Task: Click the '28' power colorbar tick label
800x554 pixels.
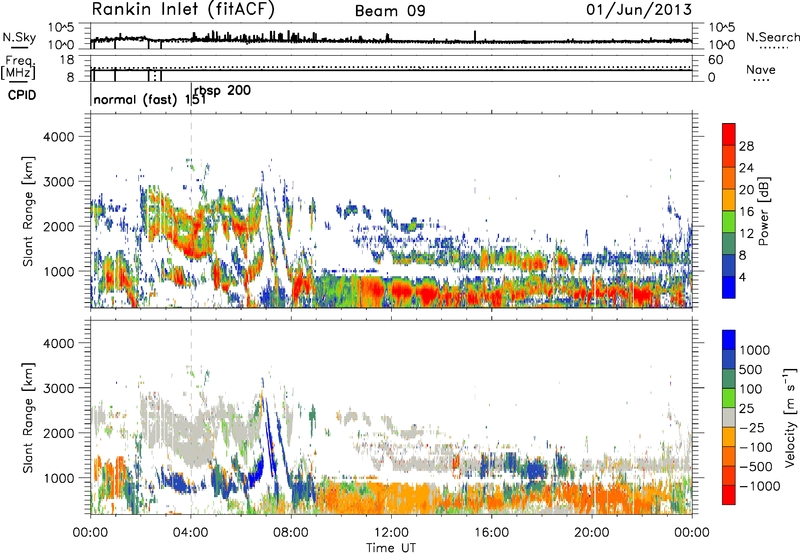Action: [746, 146]
